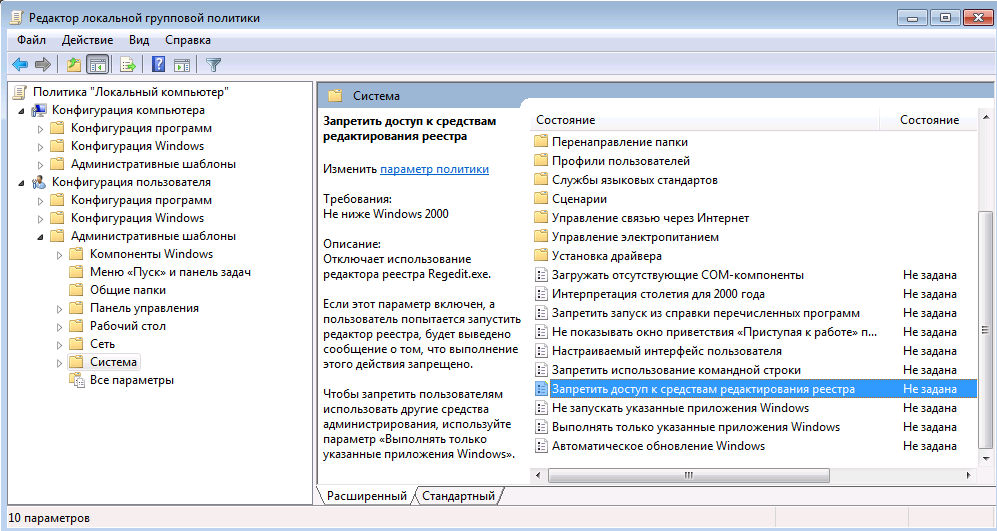997x531 pixels.
Task: Expand Панель управления node
Action: pos(60,308)
